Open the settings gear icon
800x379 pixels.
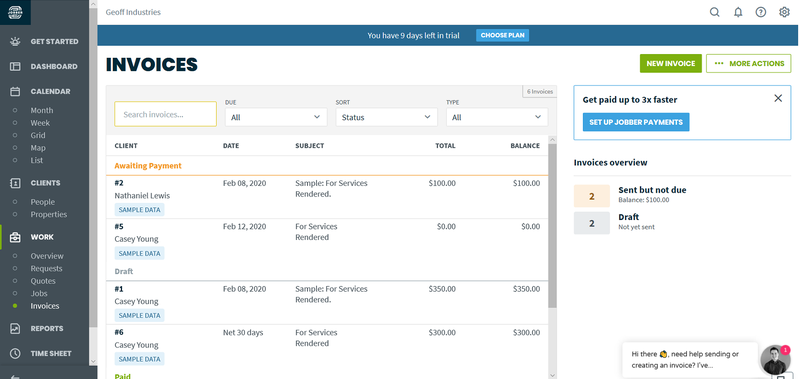[x=784, y=12]
